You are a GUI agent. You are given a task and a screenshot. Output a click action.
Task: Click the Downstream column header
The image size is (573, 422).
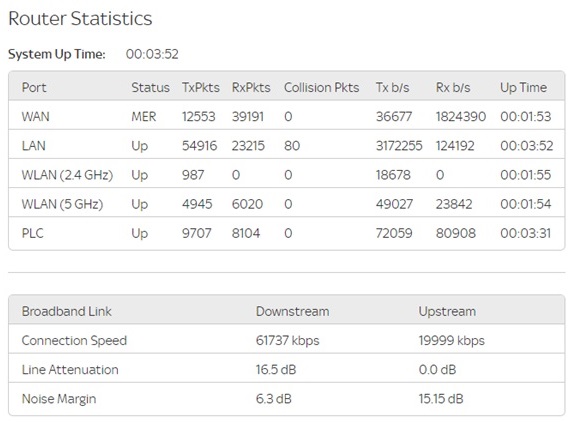click(292, 311)
